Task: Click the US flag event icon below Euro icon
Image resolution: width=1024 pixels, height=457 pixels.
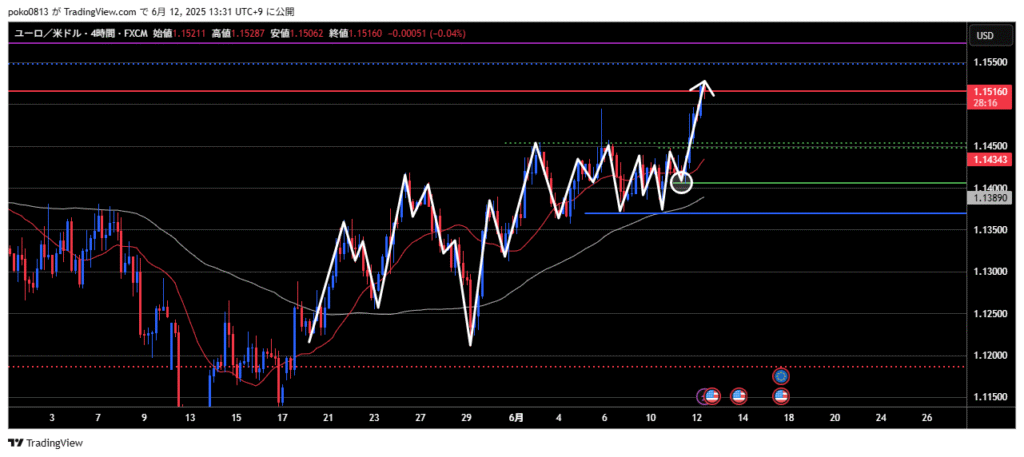Action: [x=781, y=396]
